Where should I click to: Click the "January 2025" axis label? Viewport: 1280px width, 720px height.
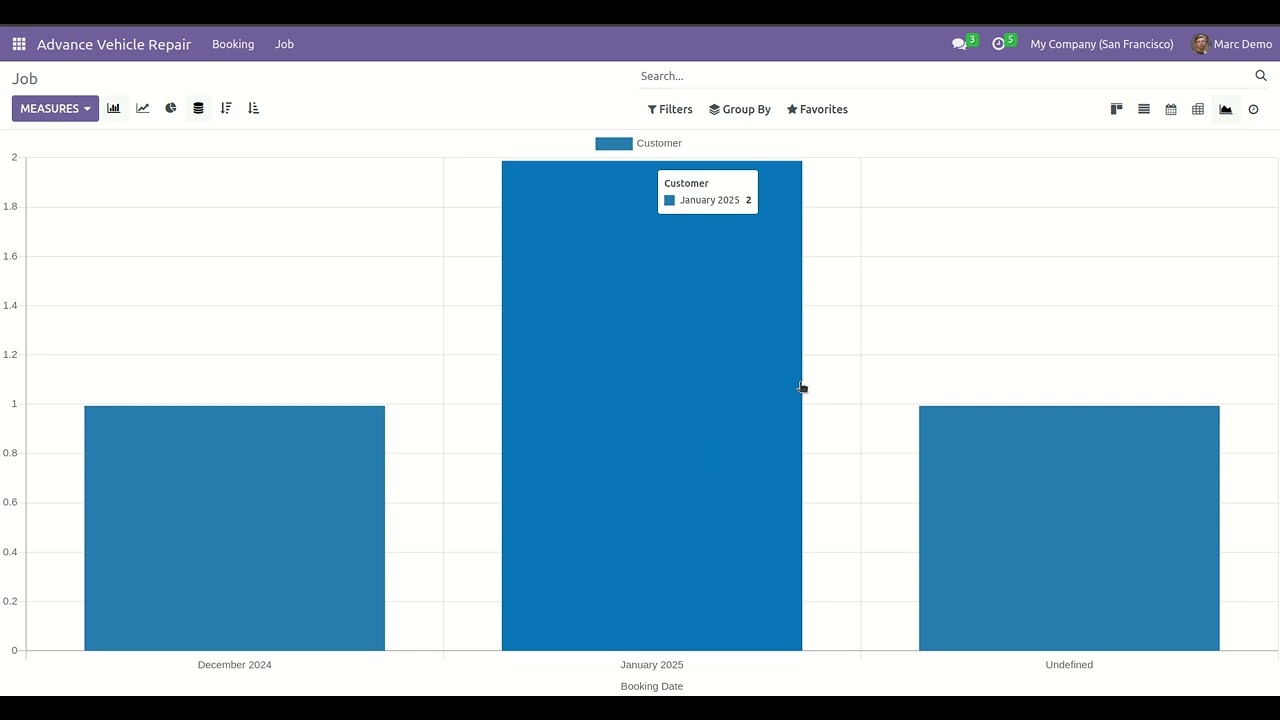click(652, 665)
